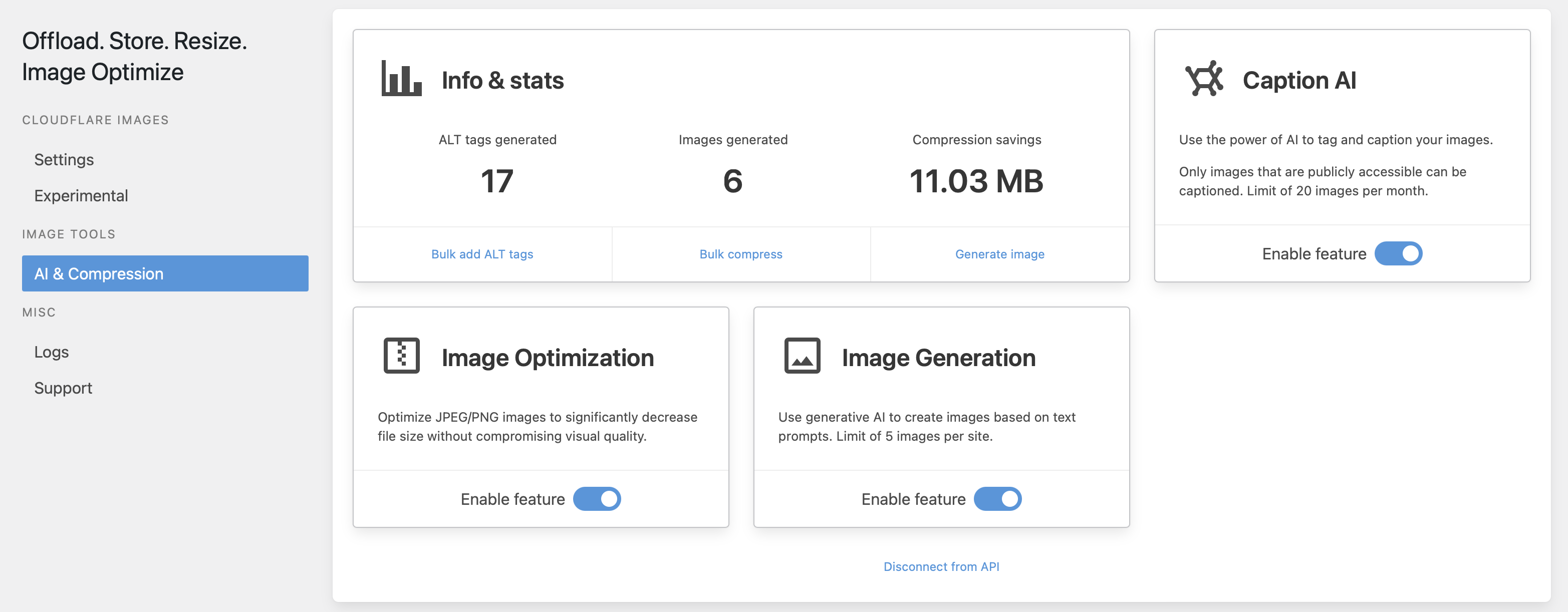Click the Caption AI molecule icon
Screen dimensions: 1568x612
click(x=1203, y=79)
